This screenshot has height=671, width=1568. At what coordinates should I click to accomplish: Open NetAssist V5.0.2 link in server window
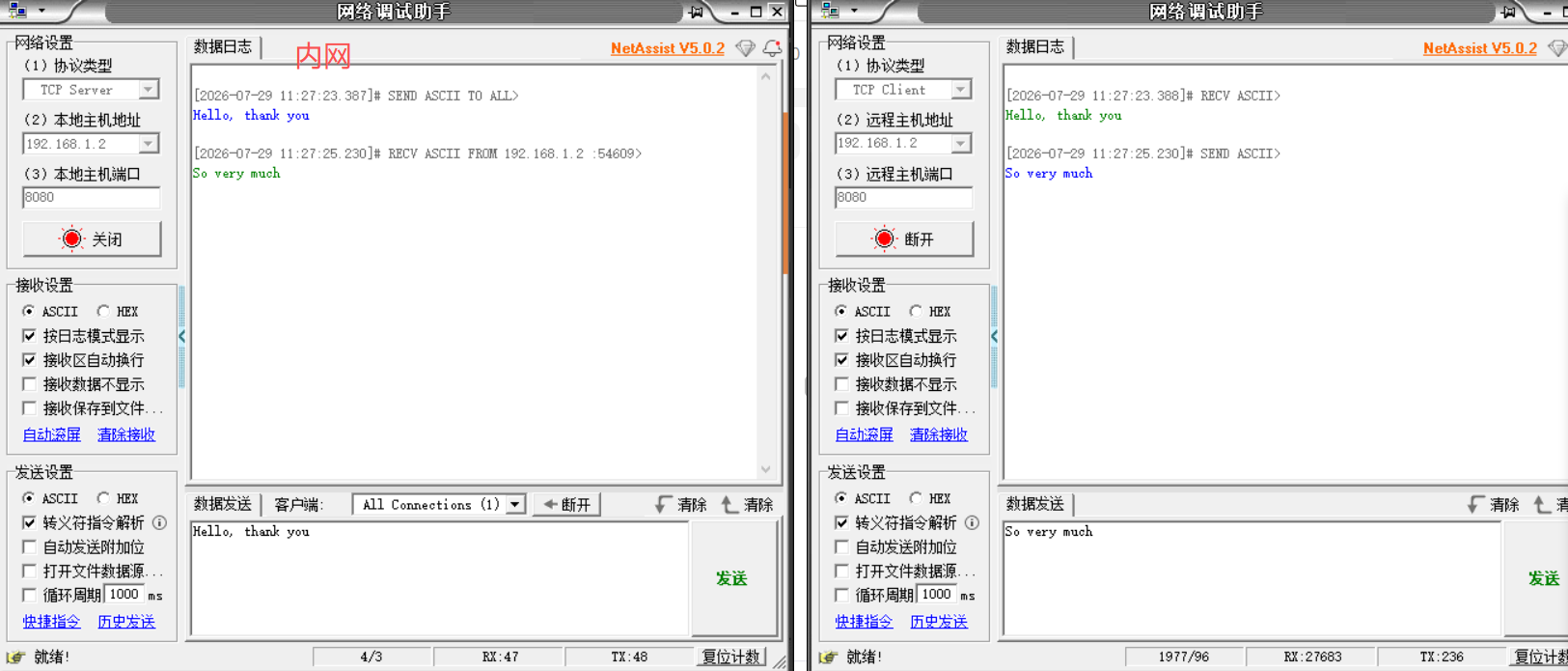(668, 48)
